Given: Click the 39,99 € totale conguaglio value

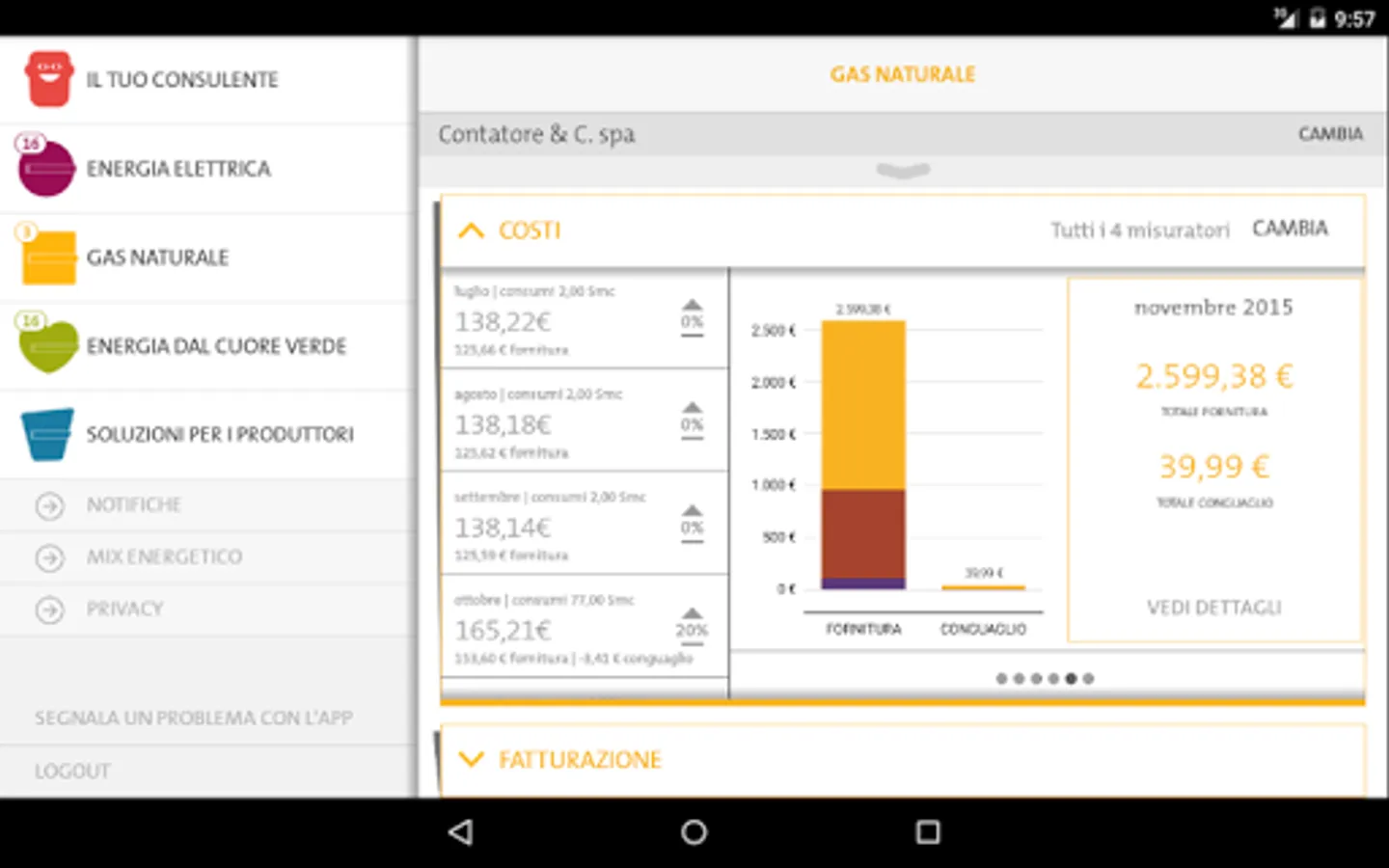Looking at the screenshot, I should tap(1213, 467).
